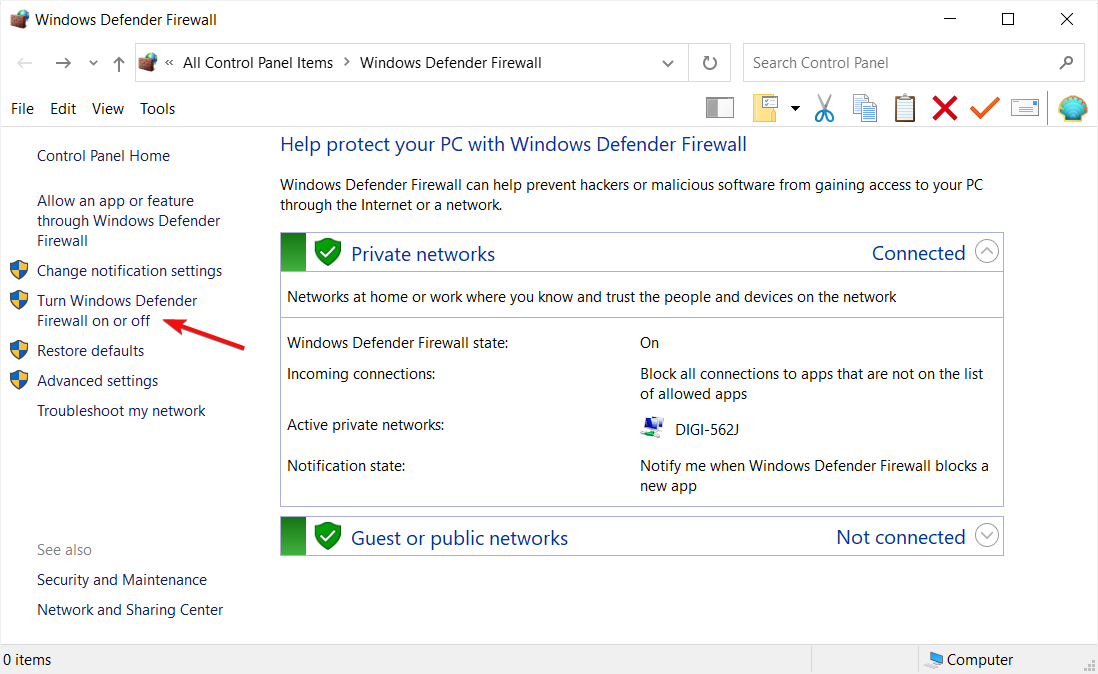Click the folder options note icon
This screenshot has height=674, width=1098.
point(765,108)
